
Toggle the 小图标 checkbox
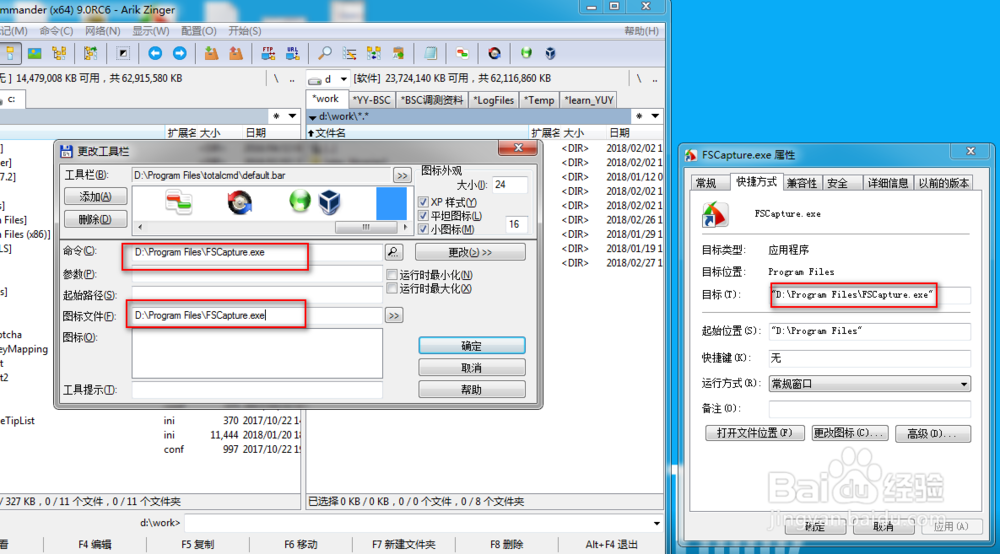point(423,230)
